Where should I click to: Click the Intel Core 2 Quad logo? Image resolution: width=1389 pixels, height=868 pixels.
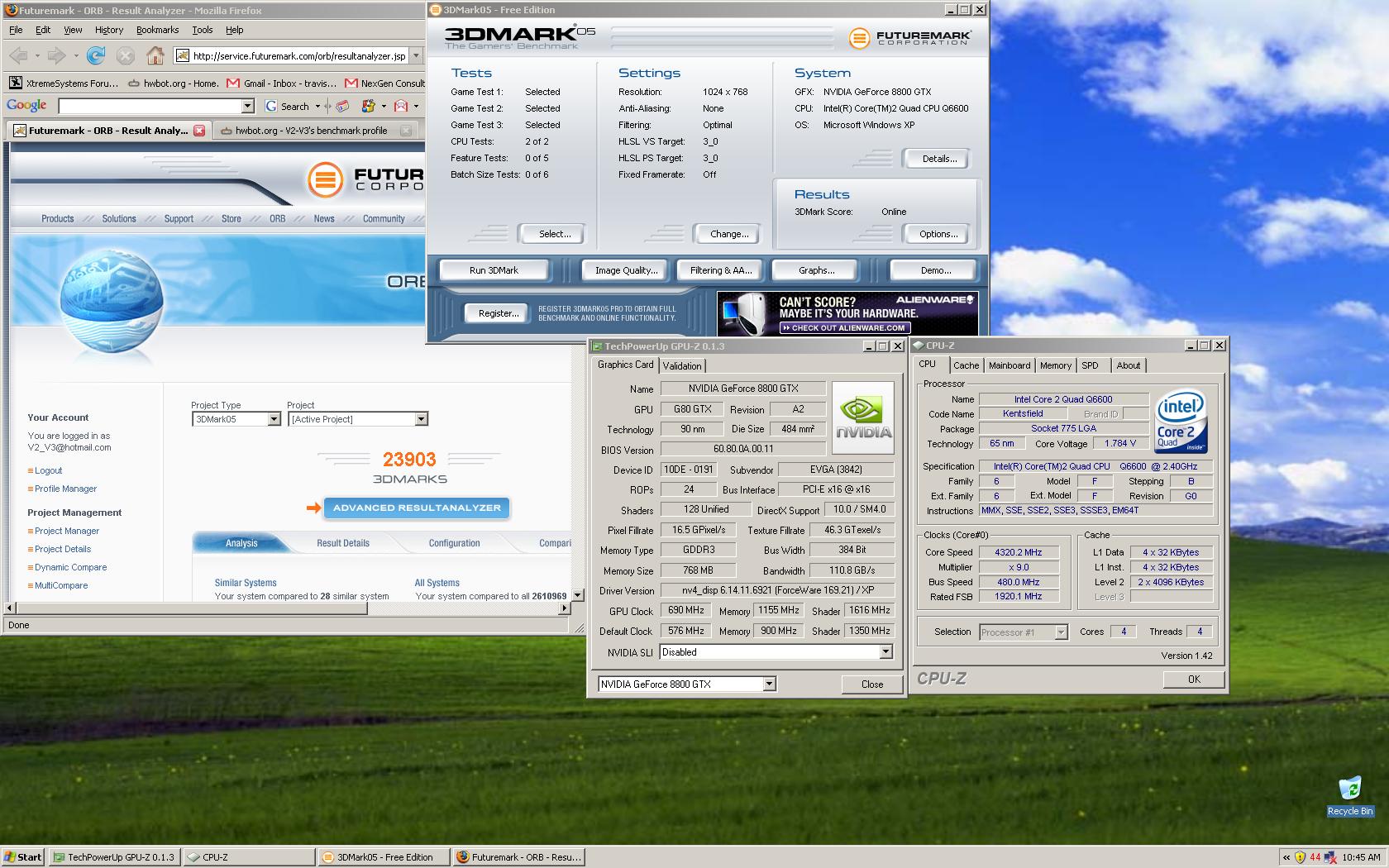tap(1181, 422)
